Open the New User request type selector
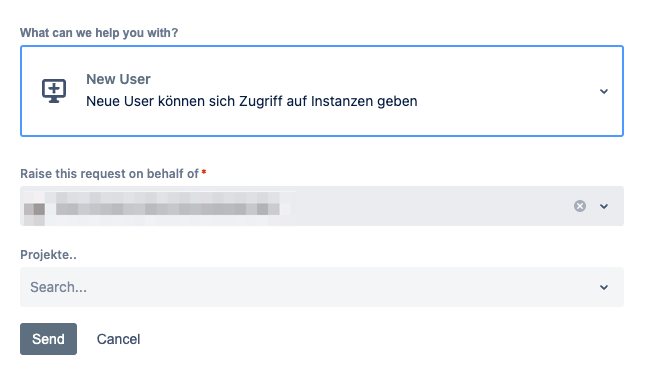This screenshot has height=373, width=648. point(322,91)
